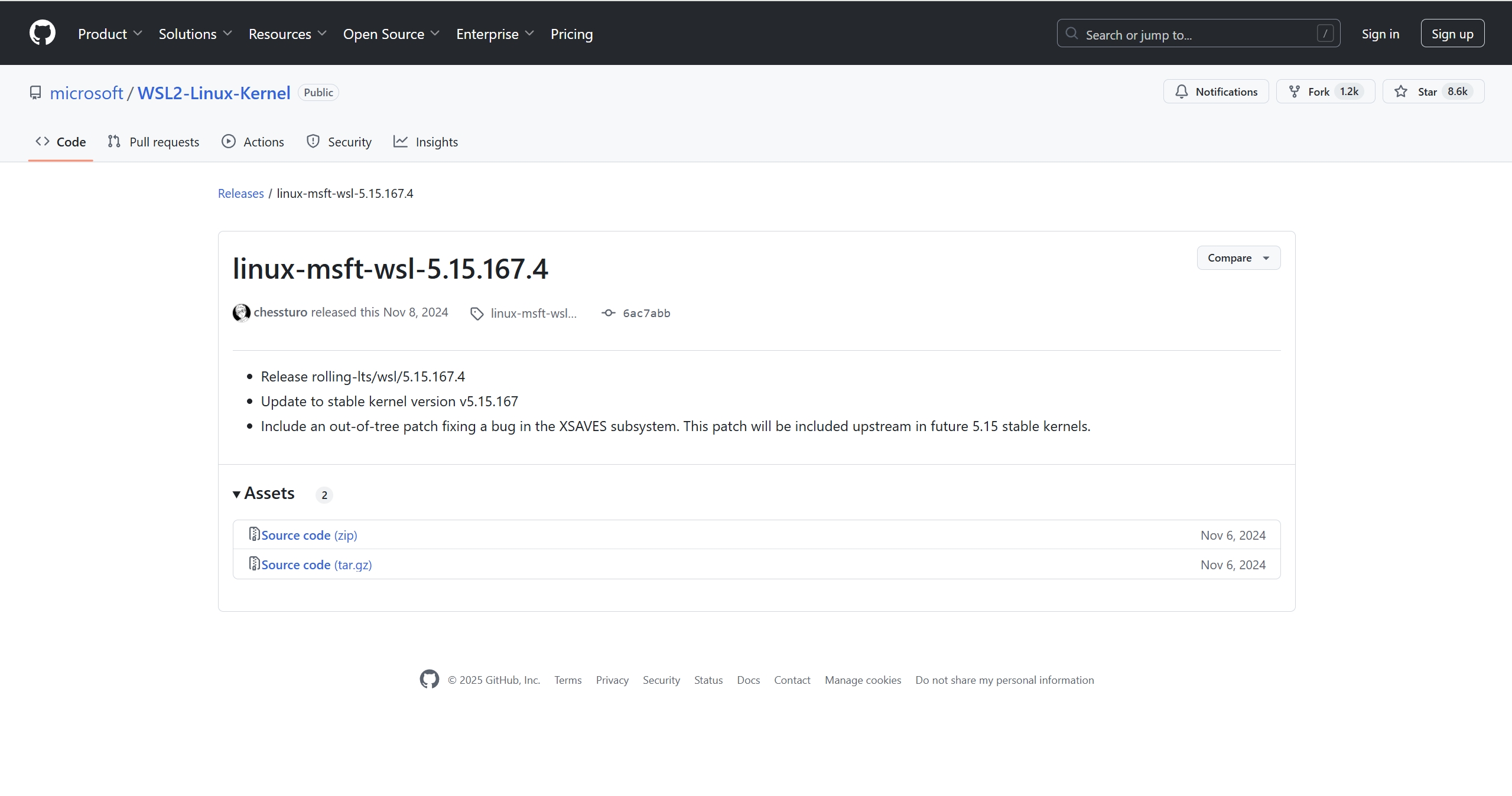Click the Public visibility badge
Screen dimensions: 1512x796
[x=318, y=93]
